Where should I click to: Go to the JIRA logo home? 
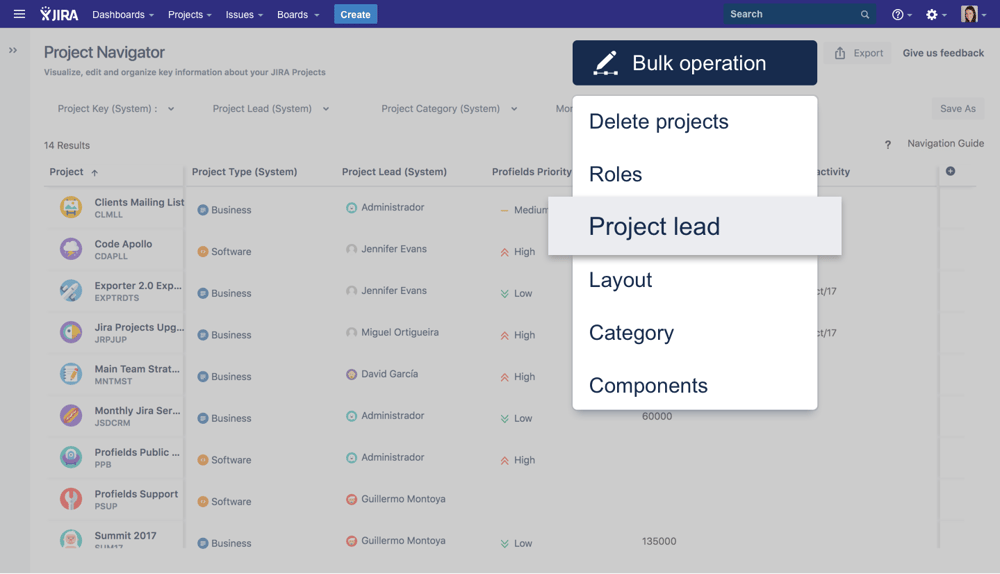(59, 14)
